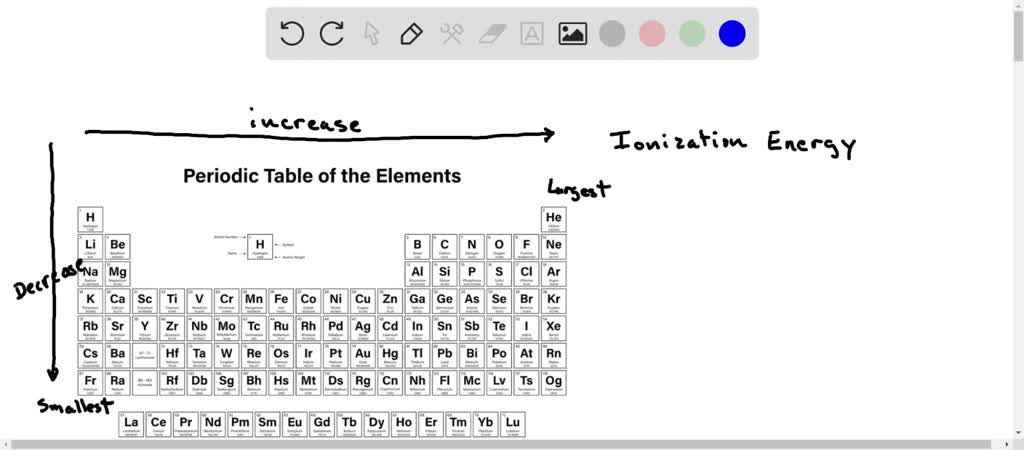Viewport: 1024px width, 450px height.
Task: Click the redo arrow in the toolbar
Action: tap(332, 34)
